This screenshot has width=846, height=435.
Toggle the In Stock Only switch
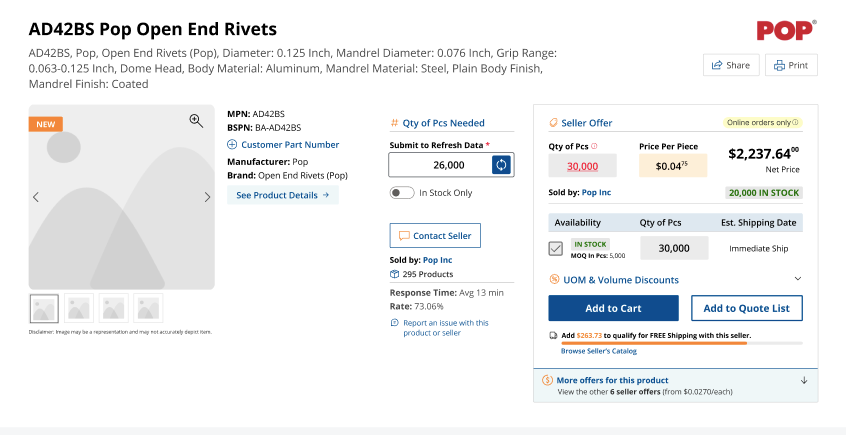(402, 193)
